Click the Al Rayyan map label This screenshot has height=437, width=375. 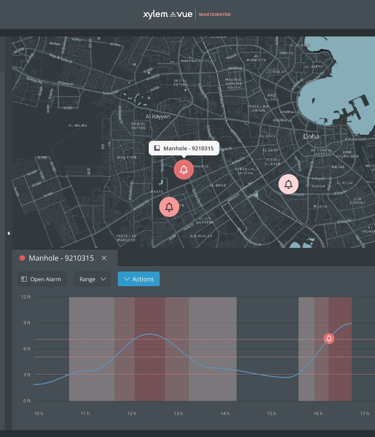click(158, 116)
